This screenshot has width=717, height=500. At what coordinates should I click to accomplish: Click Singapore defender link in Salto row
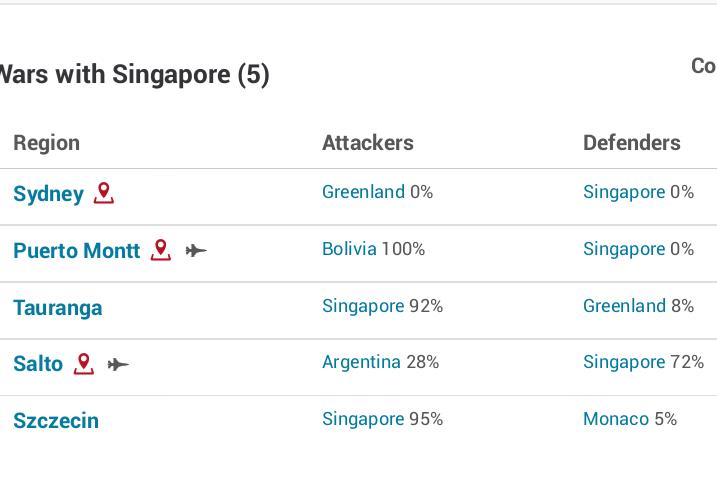(624, 362)
